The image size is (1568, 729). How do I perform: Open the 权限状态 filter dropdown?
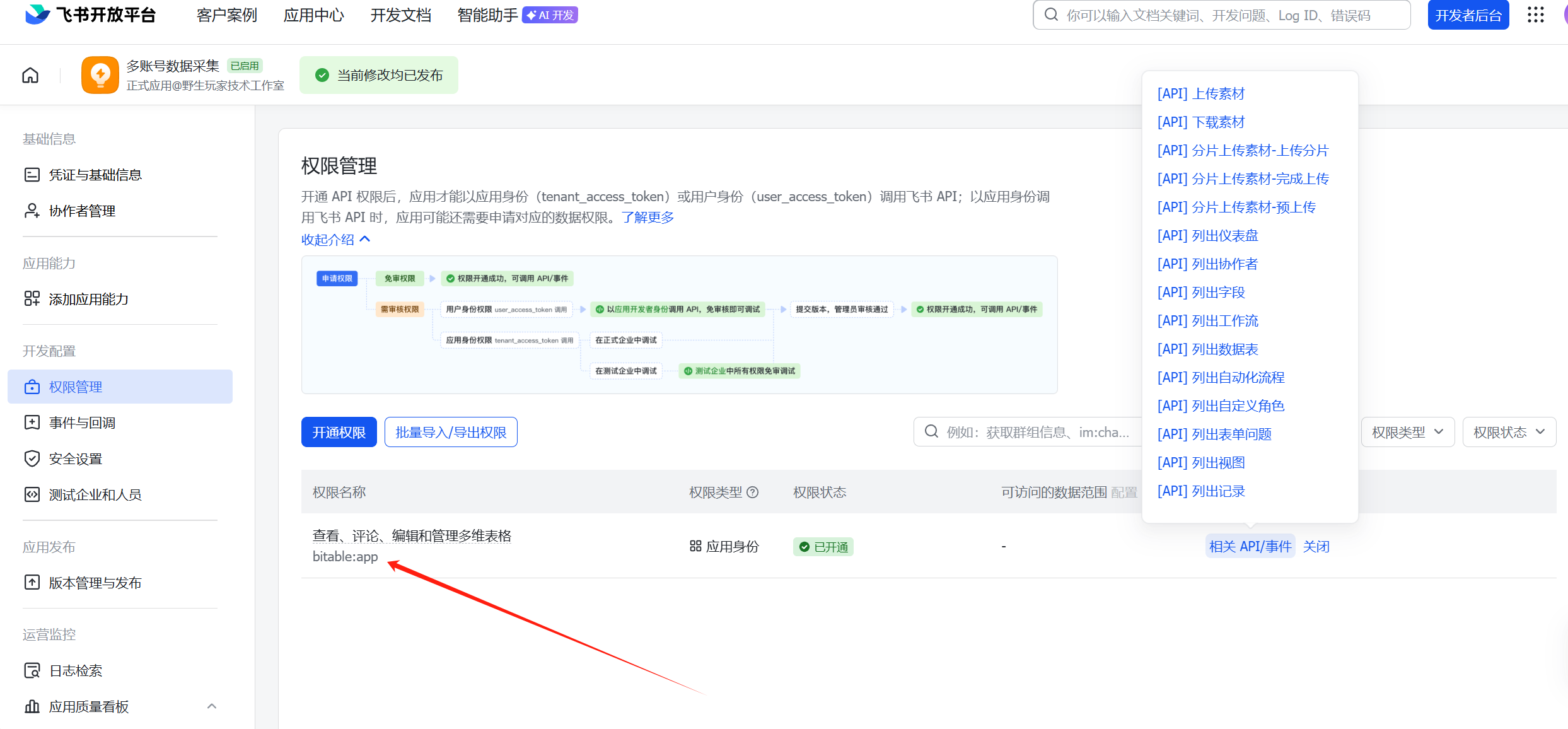[x=1509, y=432]
